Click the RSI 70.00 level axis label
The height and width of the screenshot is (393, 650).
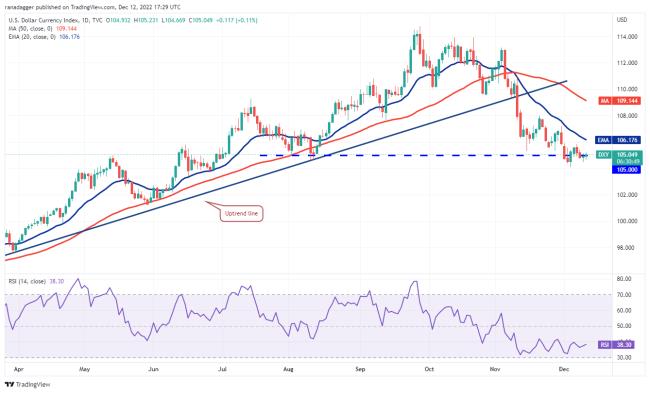point(624,295)
